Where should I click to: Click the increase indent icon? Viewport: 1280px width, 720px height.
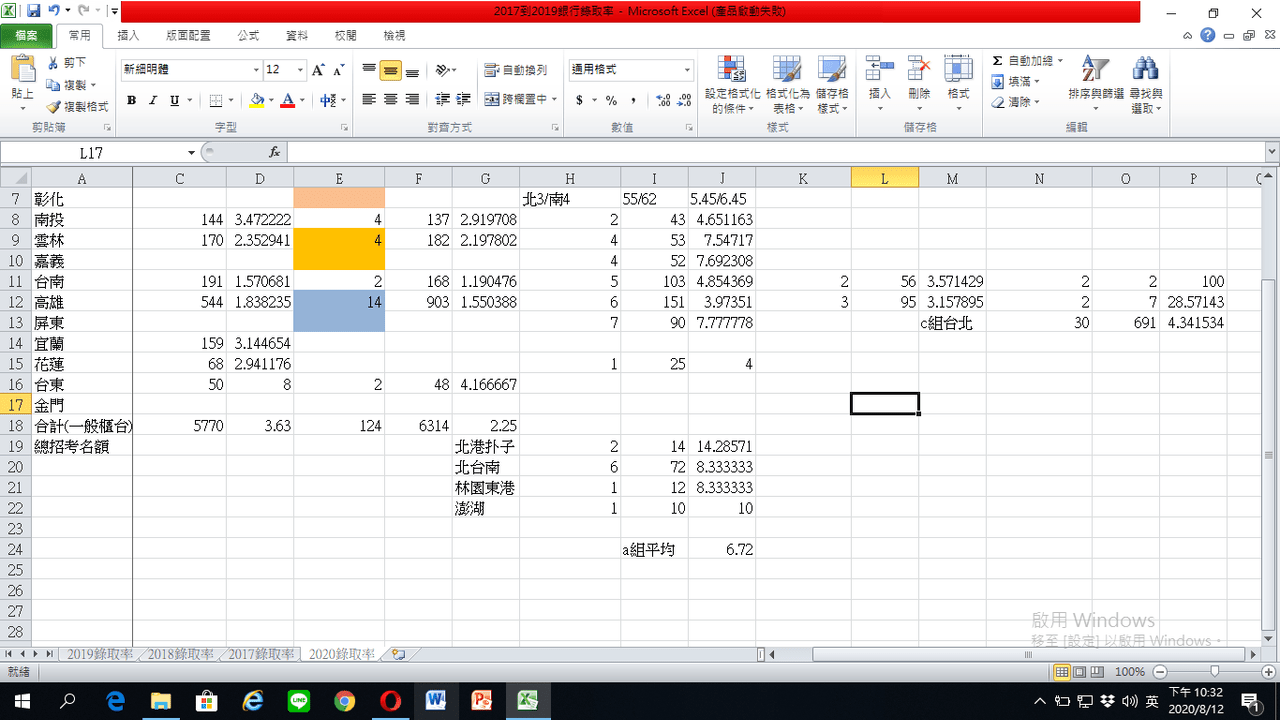point(463,100)
